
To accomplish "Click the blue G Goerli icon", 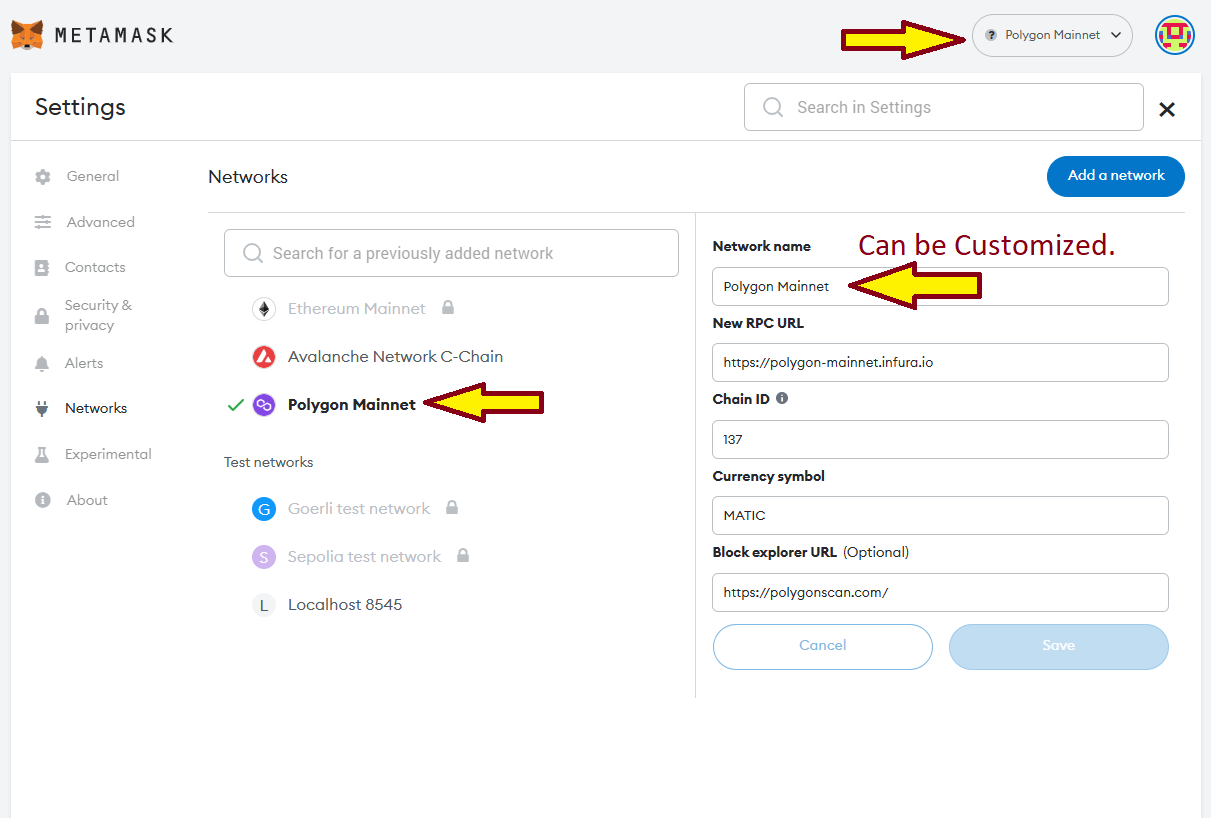I will coord(264,509).
